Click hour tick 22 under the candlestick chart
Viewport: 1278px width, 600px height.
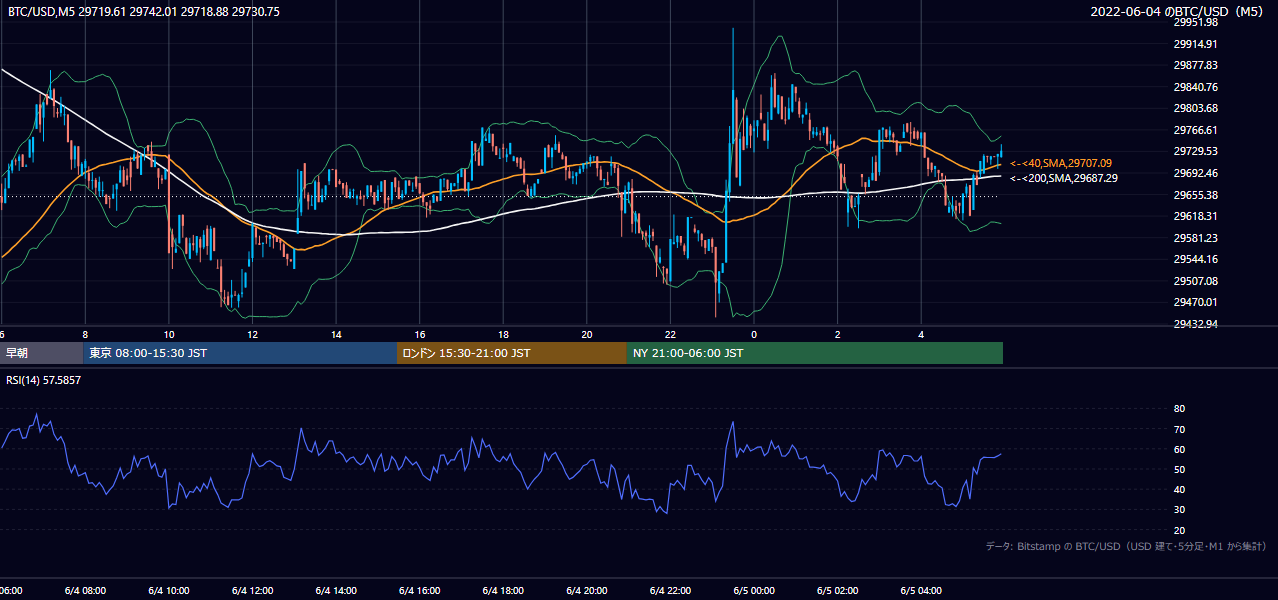[670, 335]
